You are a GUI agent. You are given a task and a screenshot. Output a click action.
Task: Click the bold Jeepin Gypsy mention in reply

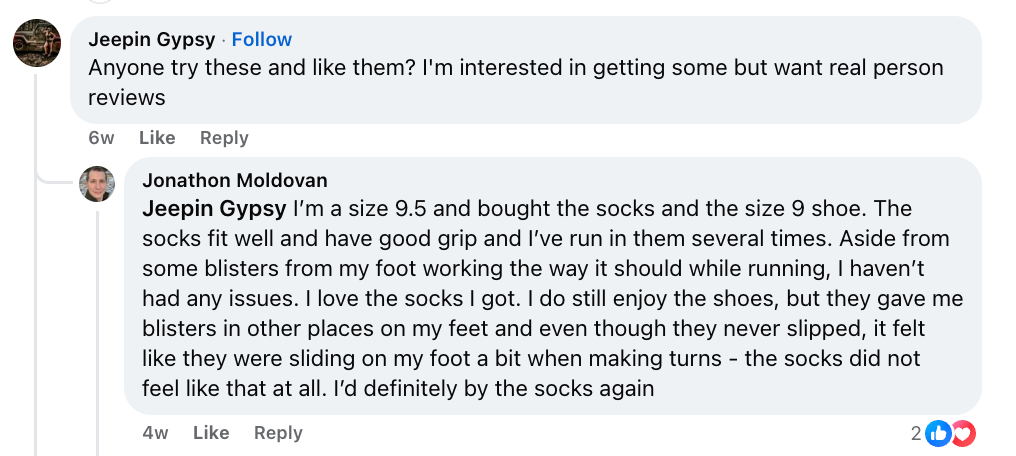[214, 210]
